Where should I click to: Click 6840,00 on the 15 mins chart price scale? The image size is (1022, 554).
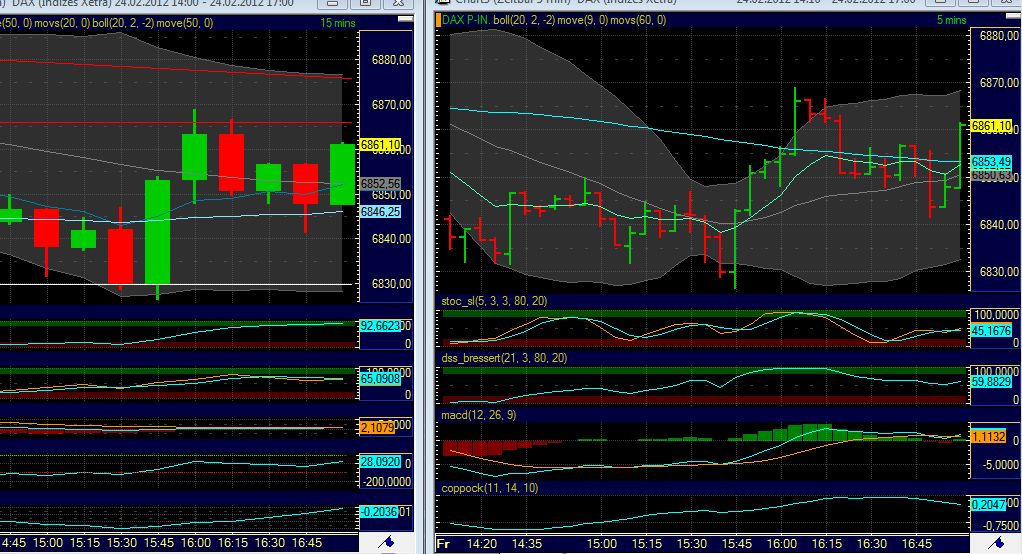tap(391, 239)
